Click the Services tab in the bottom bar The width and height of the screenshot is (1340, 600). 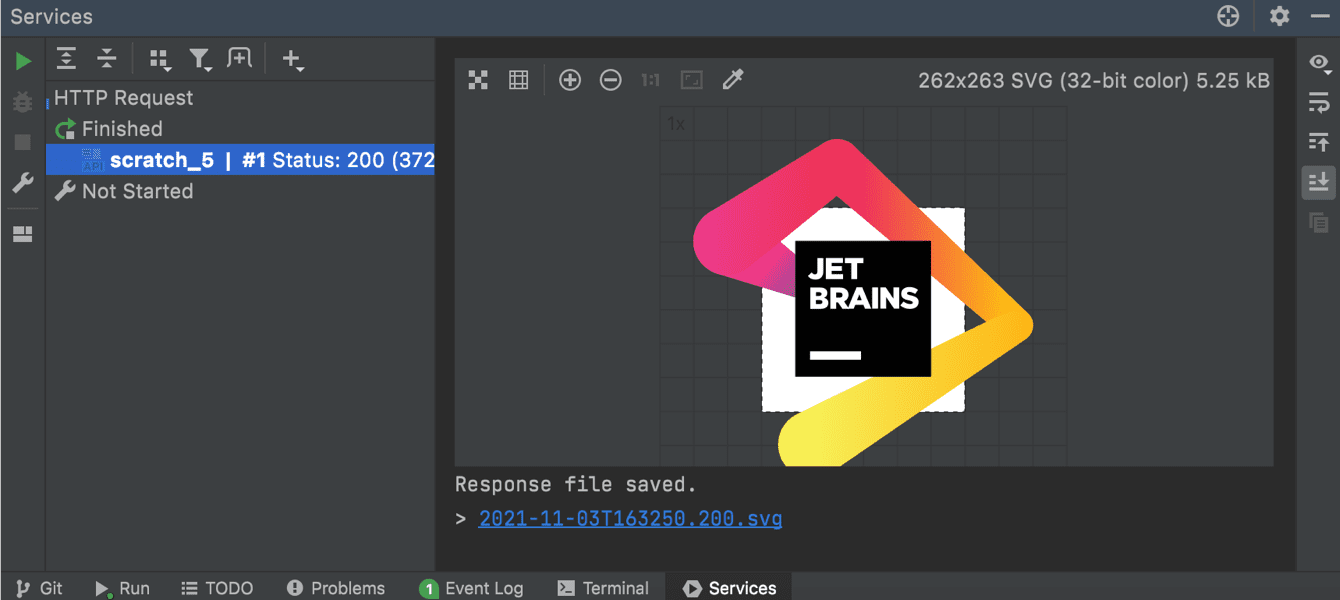(x=730, y=588)
